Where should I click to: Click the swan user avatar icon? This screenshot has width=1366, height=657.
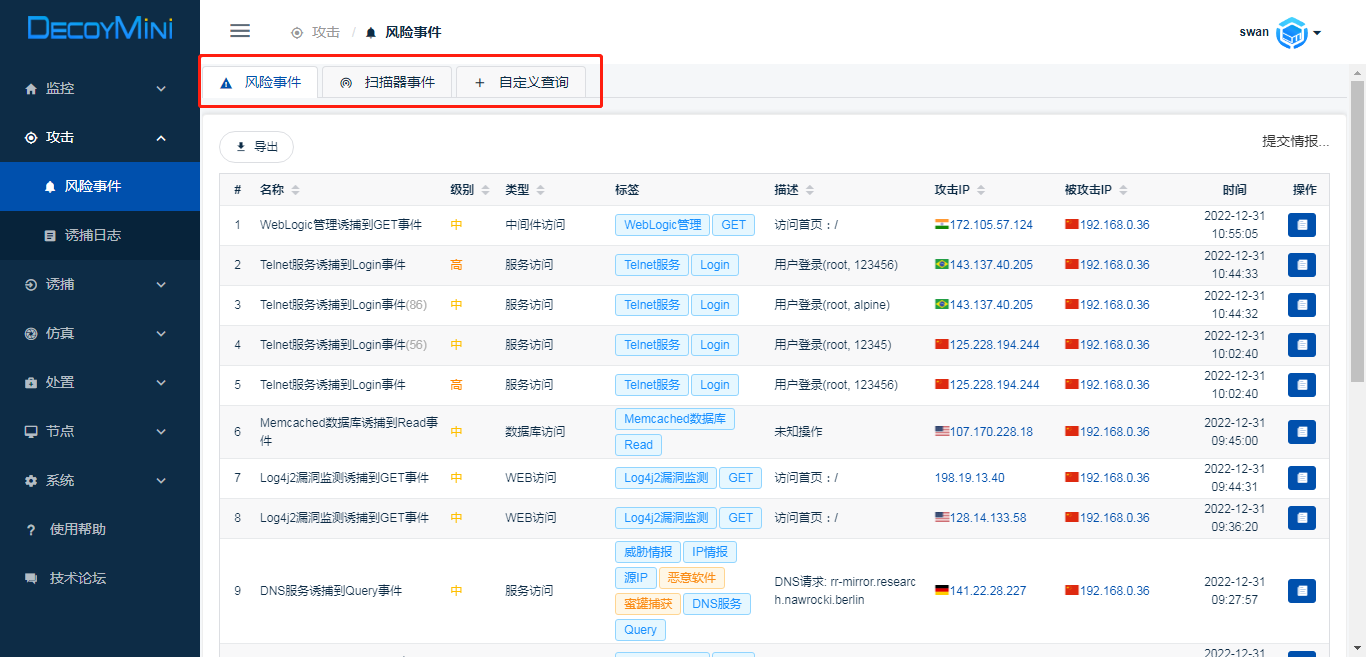point(1293,33)
